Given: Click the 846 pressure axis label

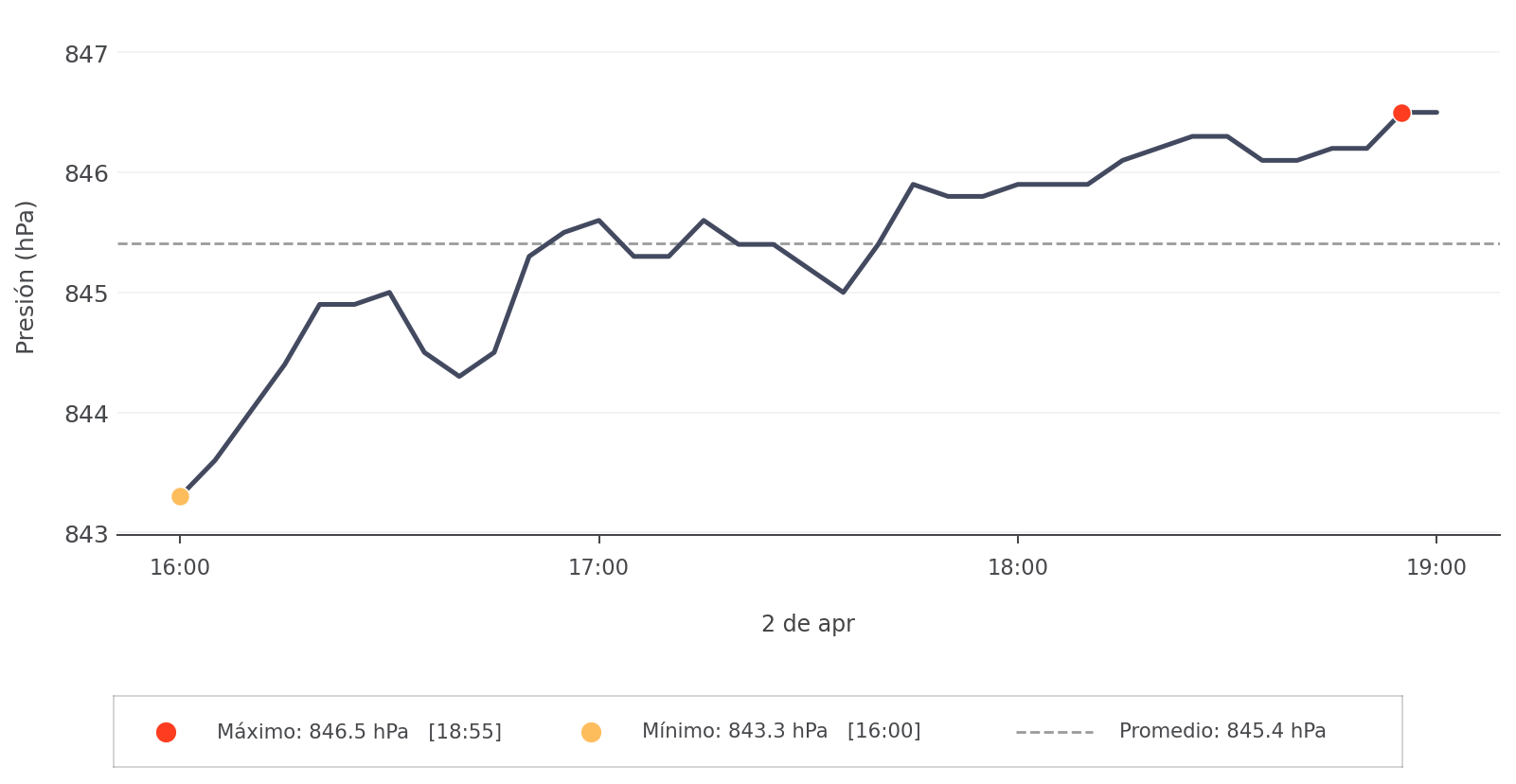Looking at the screenshot, I should [86, 174].
